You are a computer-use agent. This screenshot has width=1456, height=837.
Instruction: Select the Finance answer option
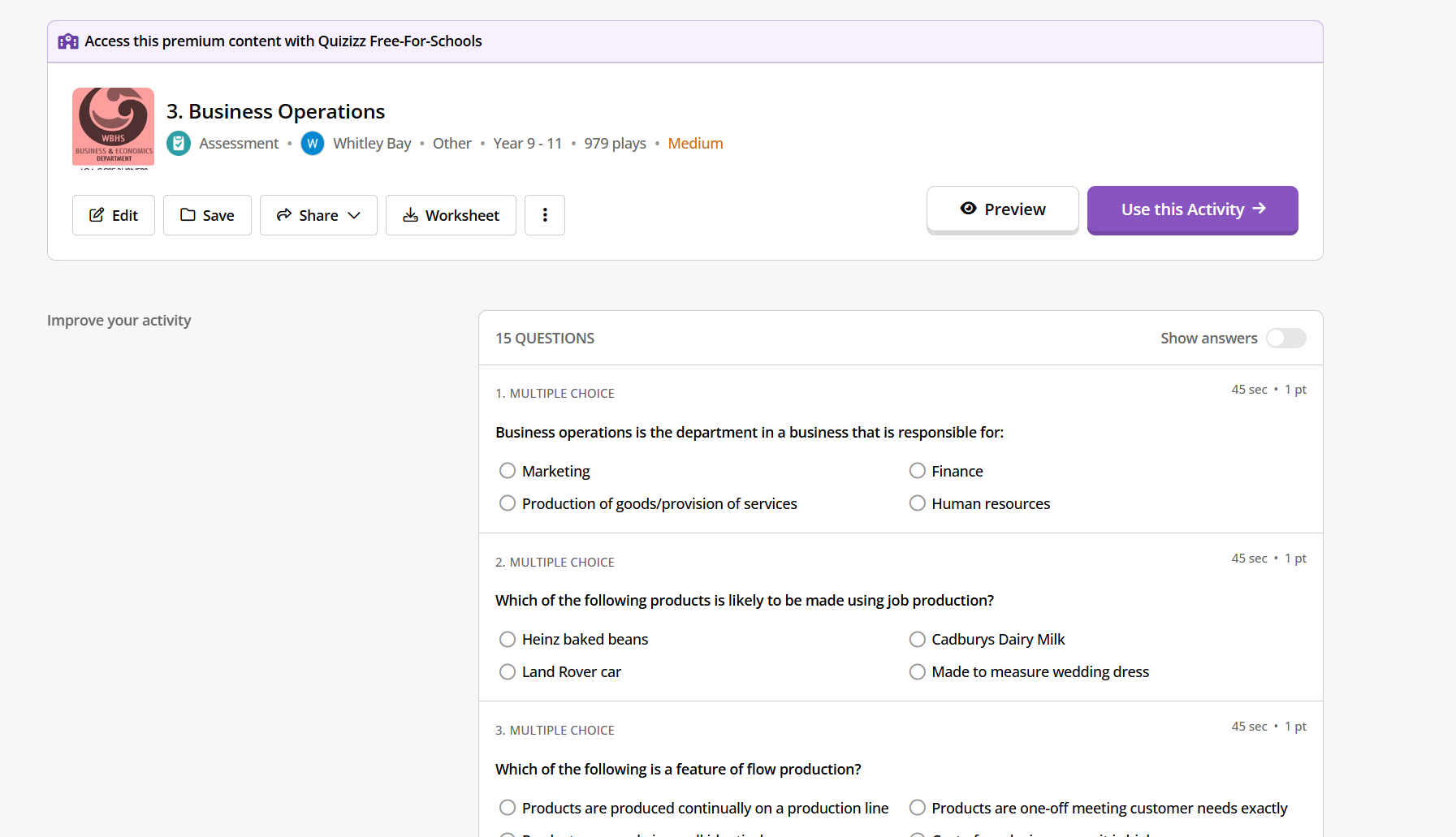pos(918,471)
